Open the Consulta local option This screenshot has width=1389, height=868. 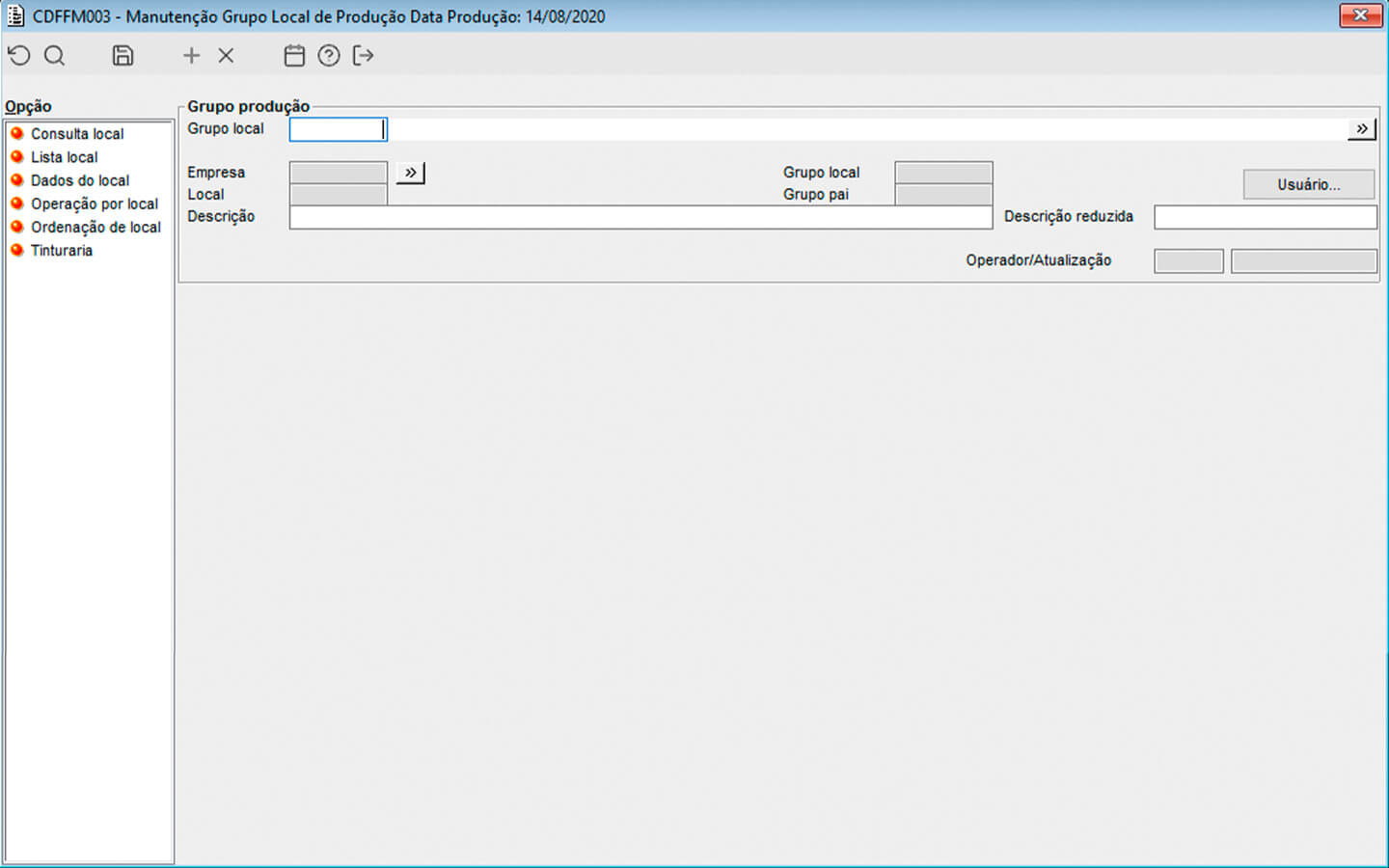pyautogui.click(x=77, y=134)
